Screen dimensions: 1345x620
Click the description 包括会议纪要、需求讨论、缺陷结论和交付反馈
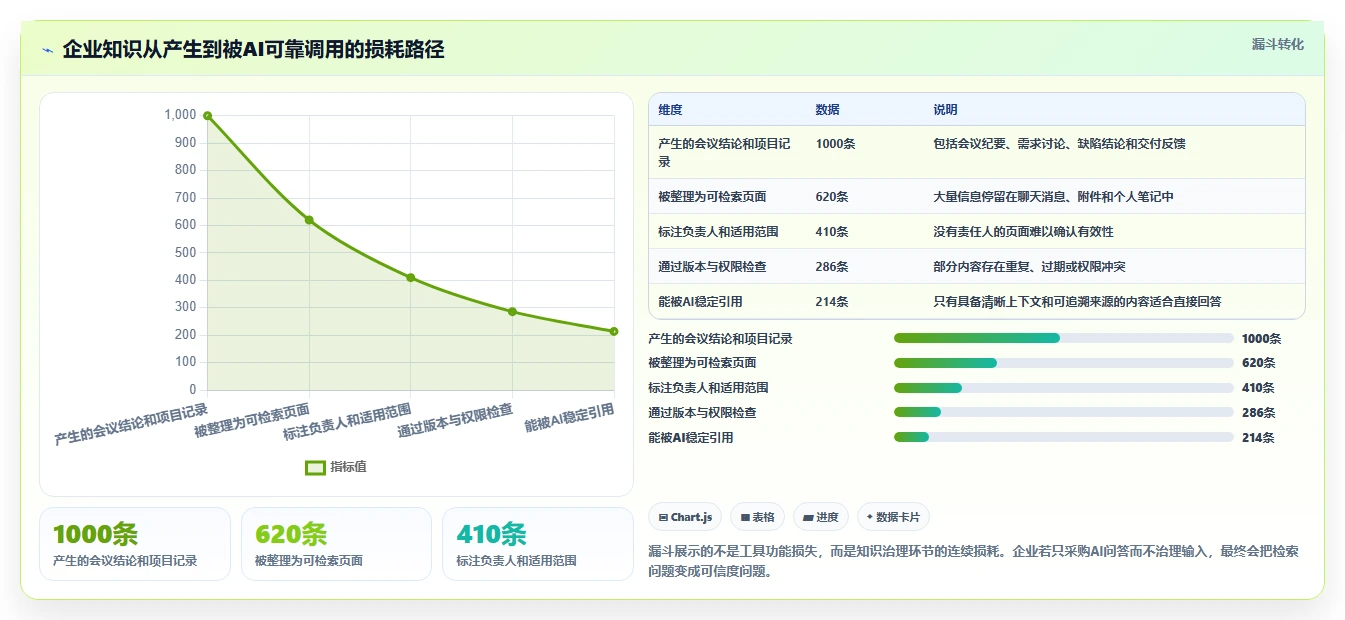pyautogui.click(x=1059, y=144)
